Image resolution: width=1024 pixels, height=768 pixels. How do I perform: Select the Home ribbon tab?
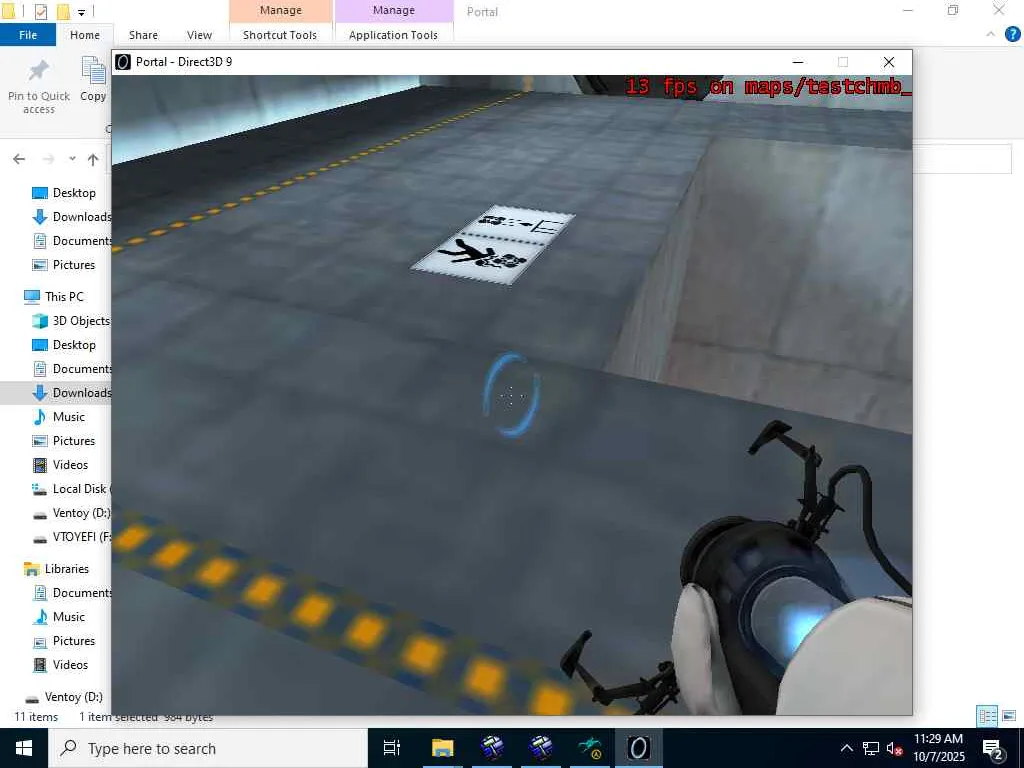tap(85, 35)
